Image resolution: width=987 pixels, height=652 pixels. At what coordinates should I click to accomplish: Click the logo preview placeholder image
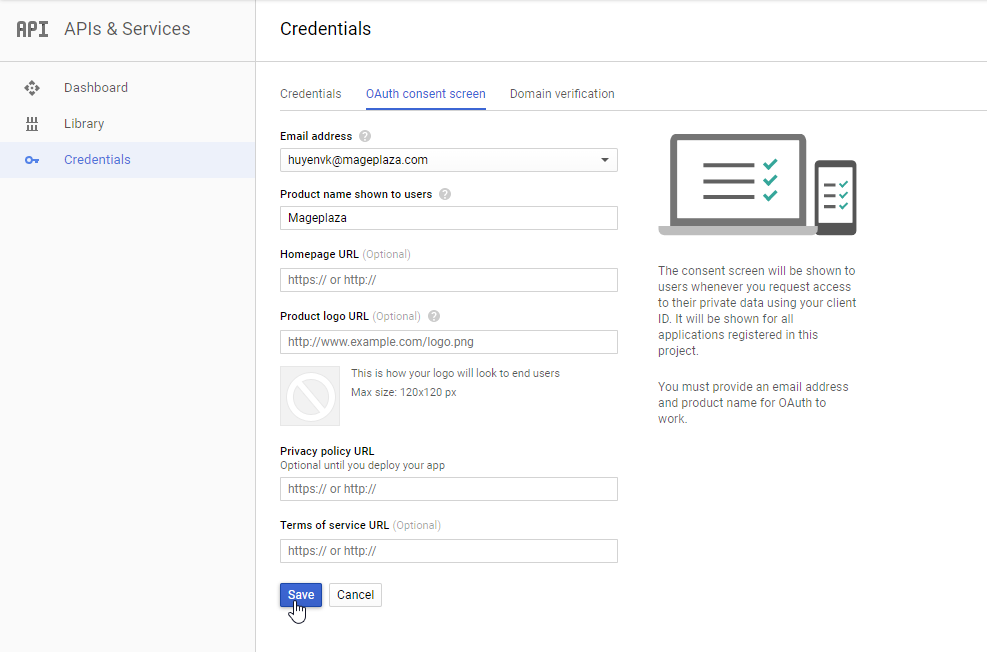click(310, 396)
